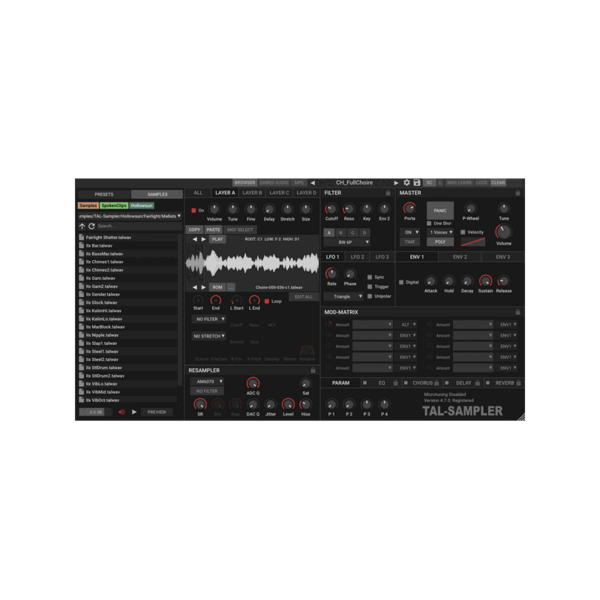
Task: Enable the LFO Trigger checkbox
Action: pos(370,287)
